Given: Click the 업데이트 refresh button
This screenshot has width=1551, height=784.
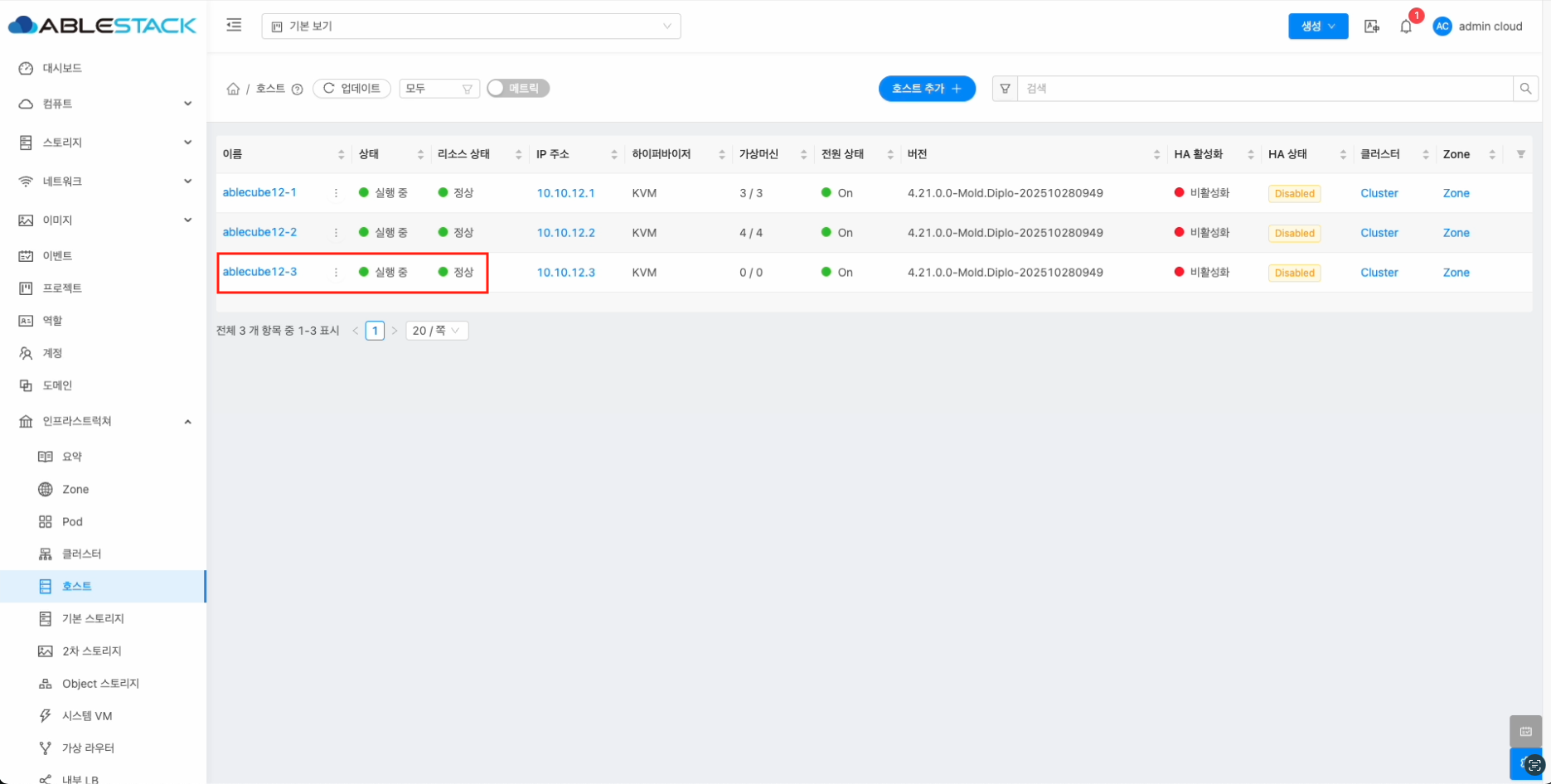Looking at the screenshot, I should [351, 89].
